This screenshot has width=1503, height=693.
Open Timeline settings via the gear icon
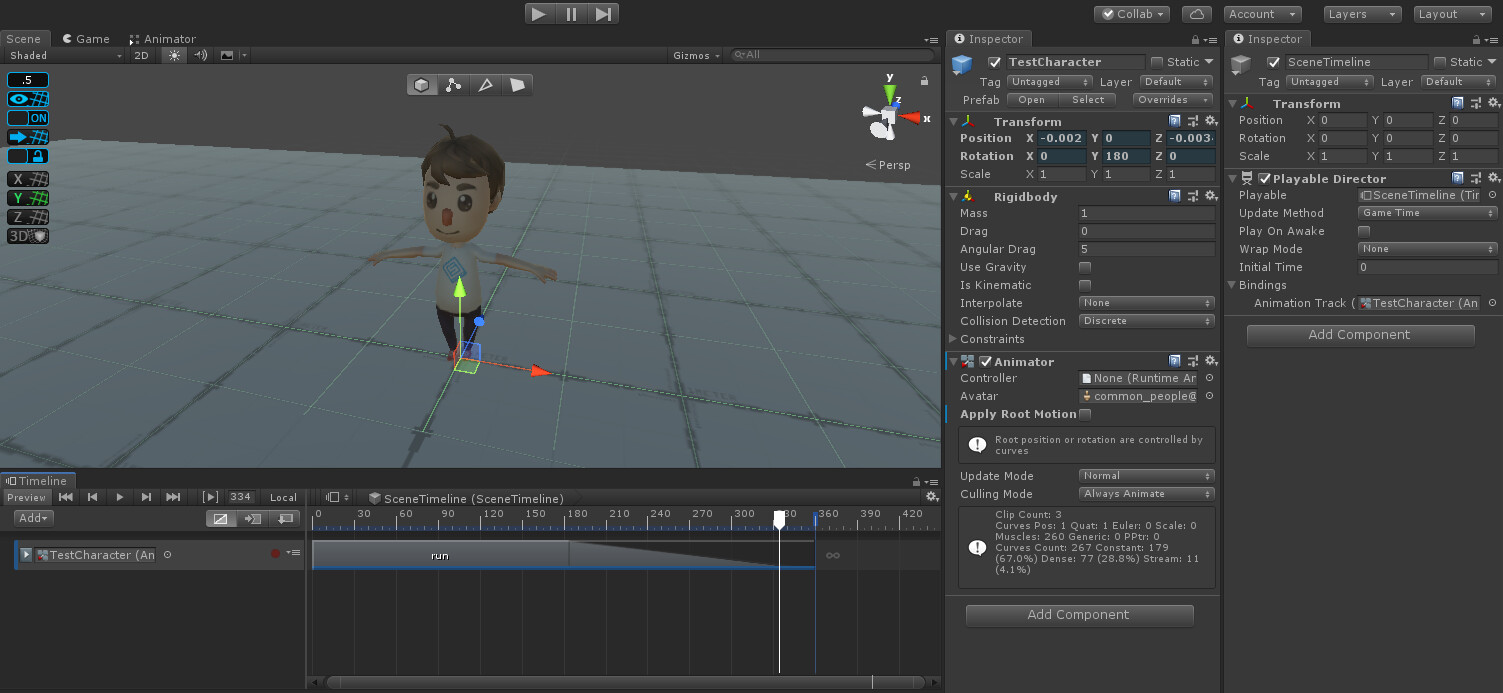[932, 496]
